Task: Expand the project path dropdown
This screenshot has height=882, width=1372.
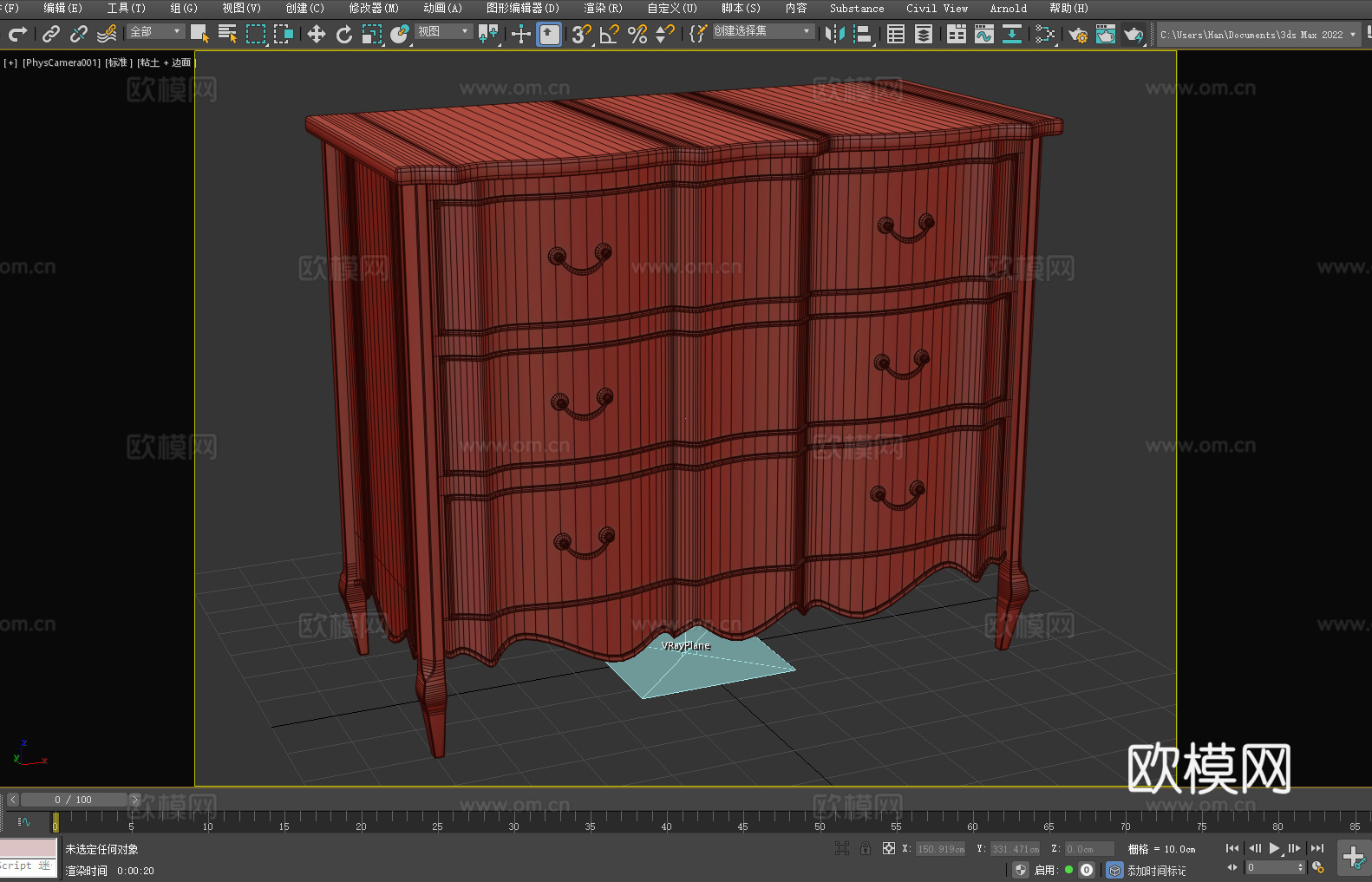Action: point(1352,35)
